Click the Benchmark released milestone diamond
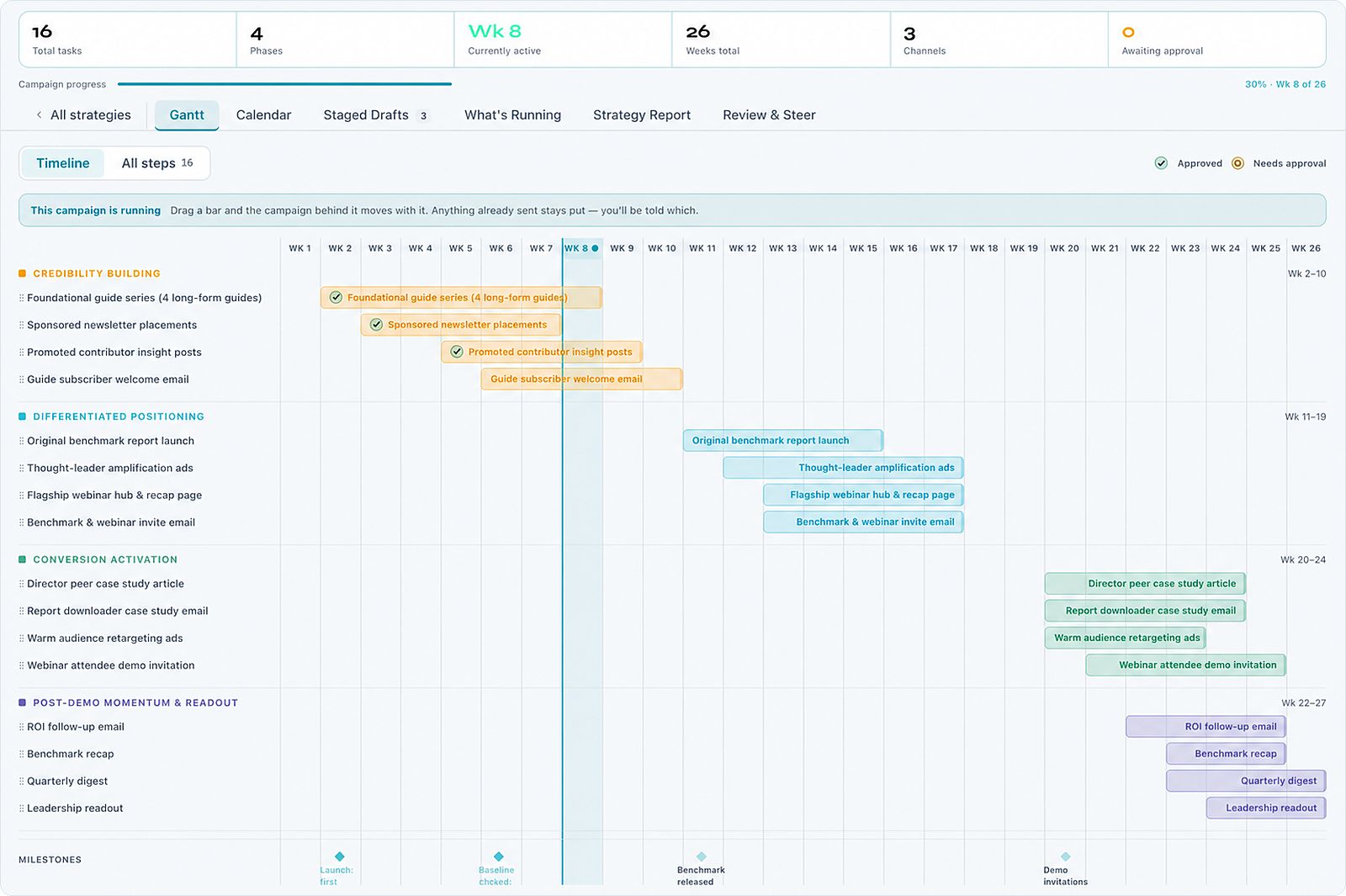Viewport: 1346px width, 896px height. tap(702, 856)
